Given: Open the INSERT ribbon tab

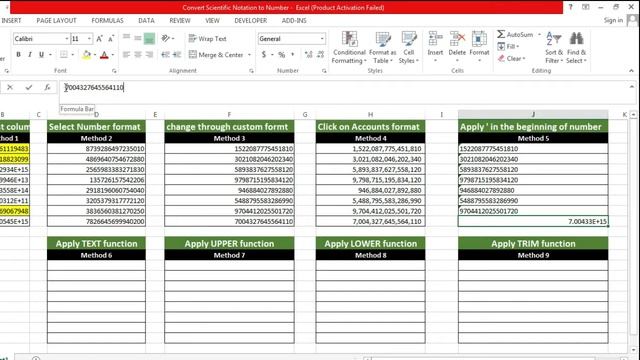Looking at the screenshot, I should click(11, 20).
